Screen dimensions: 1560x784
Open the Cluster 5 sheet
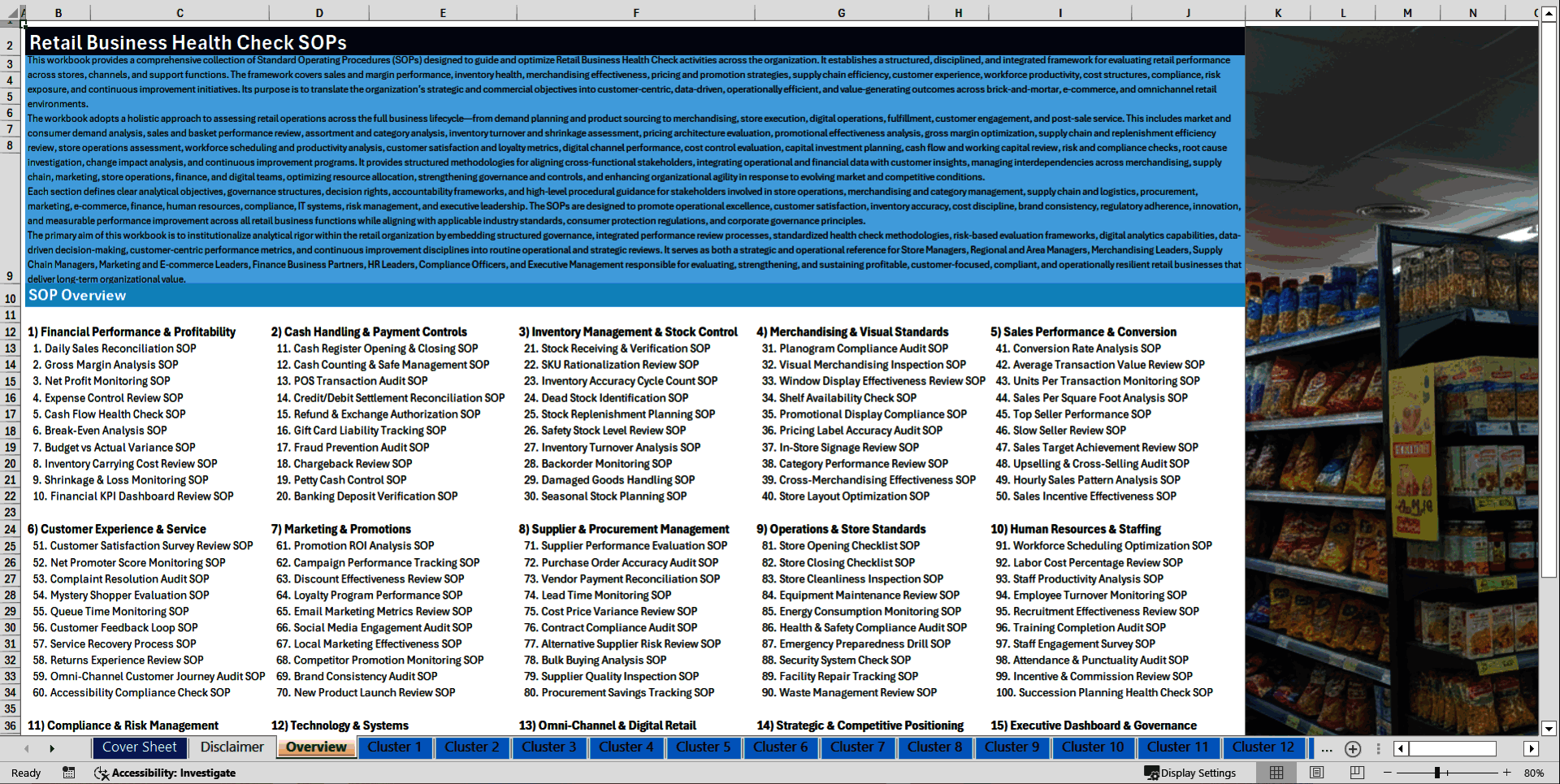[x=703, y=747]
